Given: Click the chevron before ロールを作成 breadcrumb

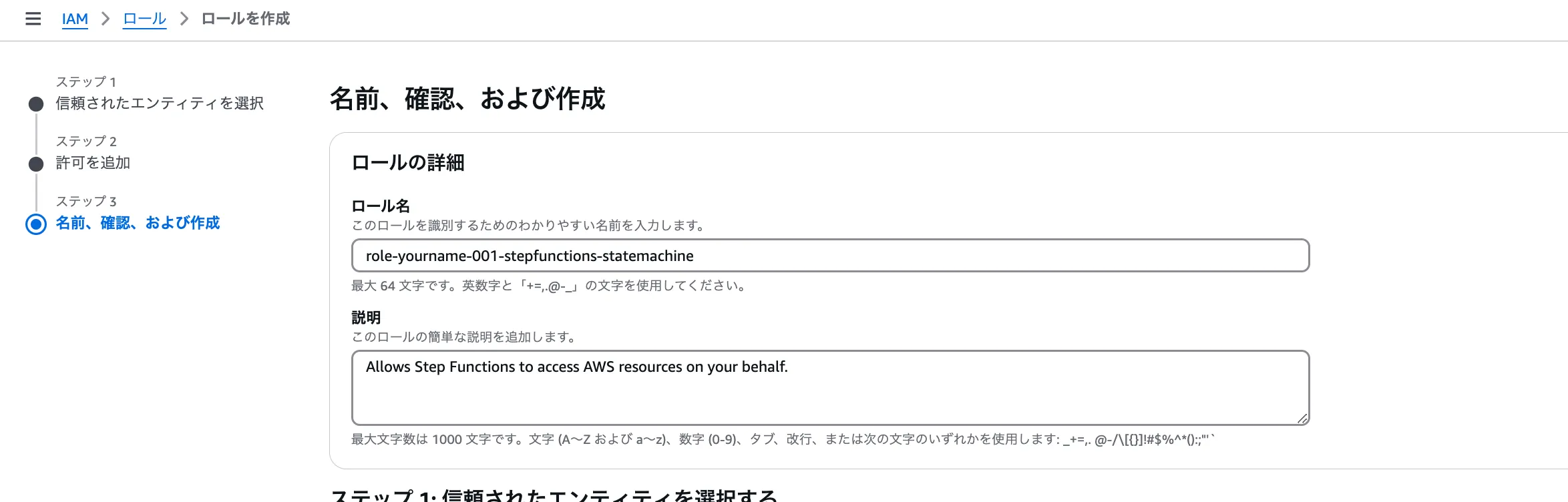Looking at the screenshot, I should pyautogui.click(x=184, y=19).
